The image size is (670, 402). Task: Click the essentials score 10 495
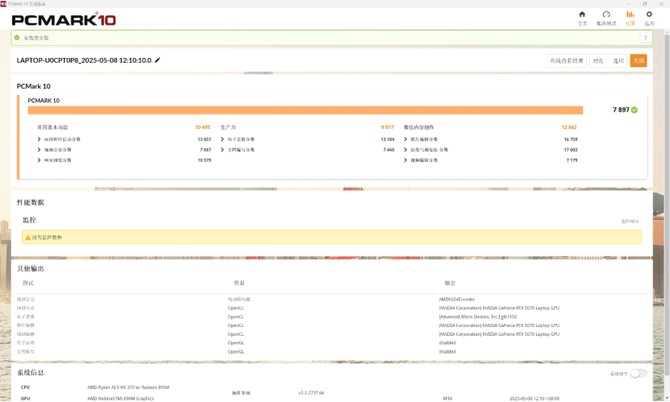(x=203, y=127)
